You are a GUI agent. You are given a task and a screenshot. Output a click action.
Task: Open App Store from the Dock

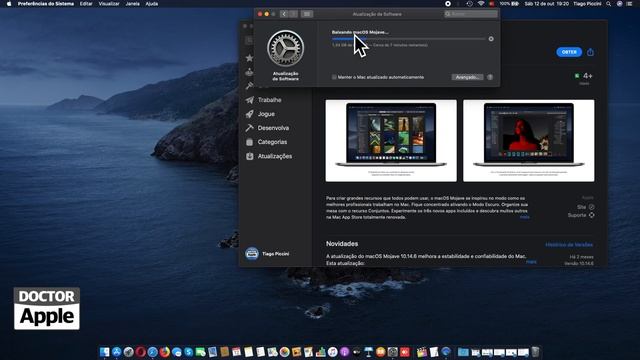117,352
